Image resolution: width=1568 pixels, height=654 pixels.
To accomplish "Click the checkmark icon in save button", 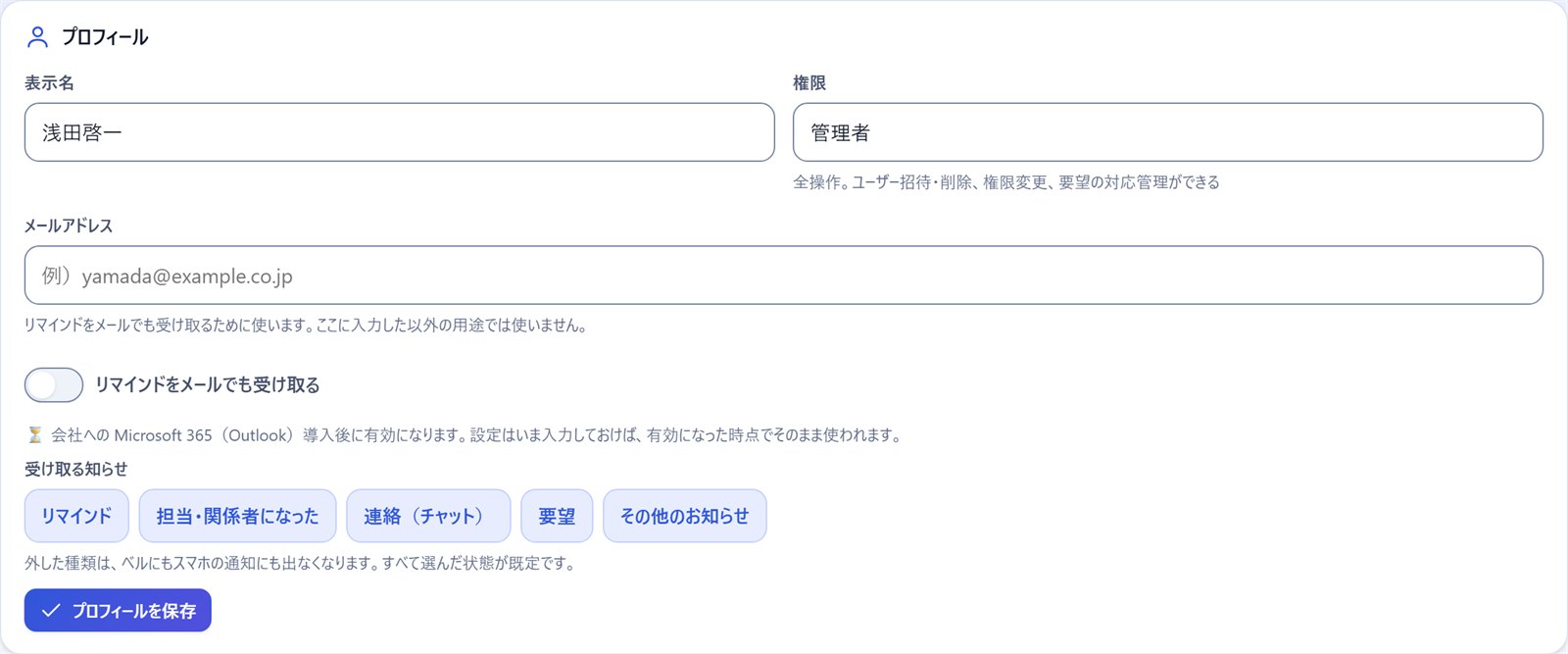I will pos(52,611).
